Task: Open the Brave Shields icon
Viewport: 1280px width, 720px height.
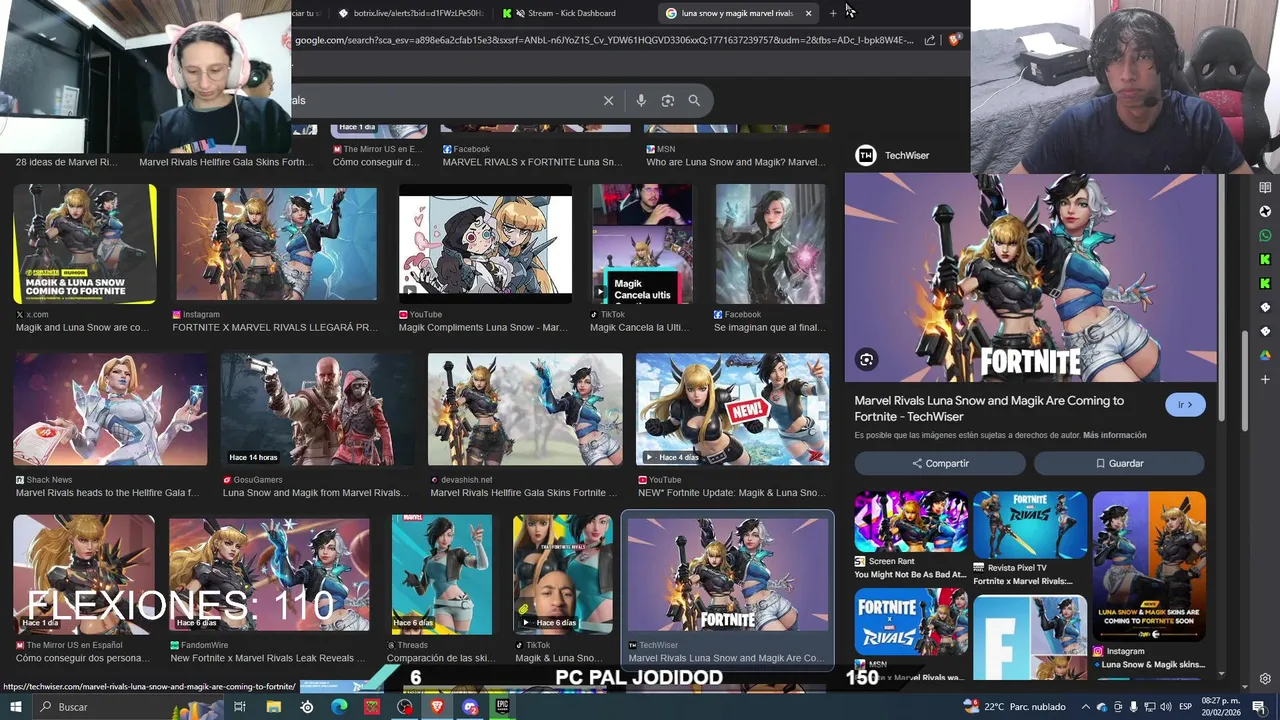Action: click(955, 40)
